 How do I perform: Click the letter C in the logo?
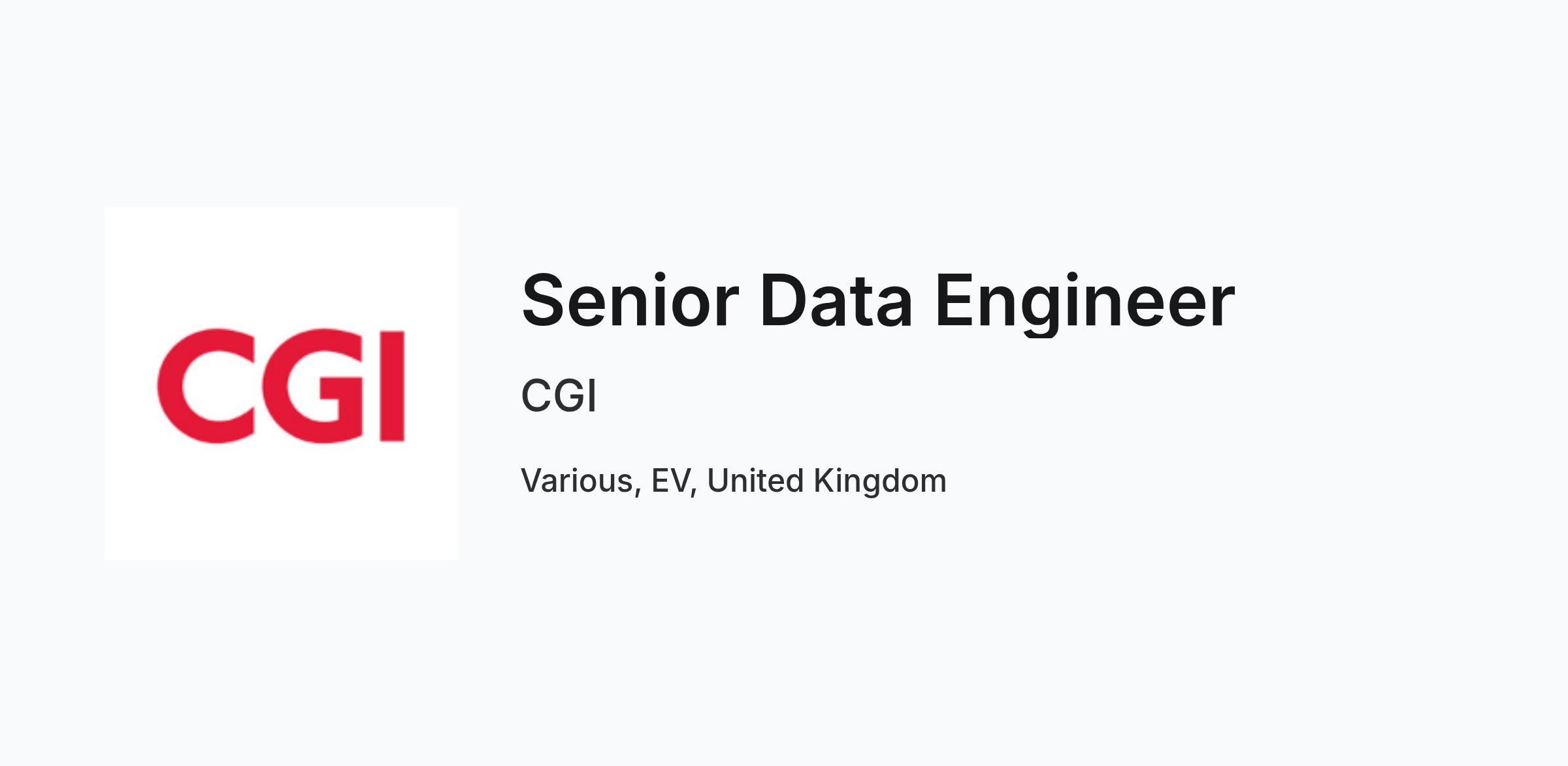point(206,386)
